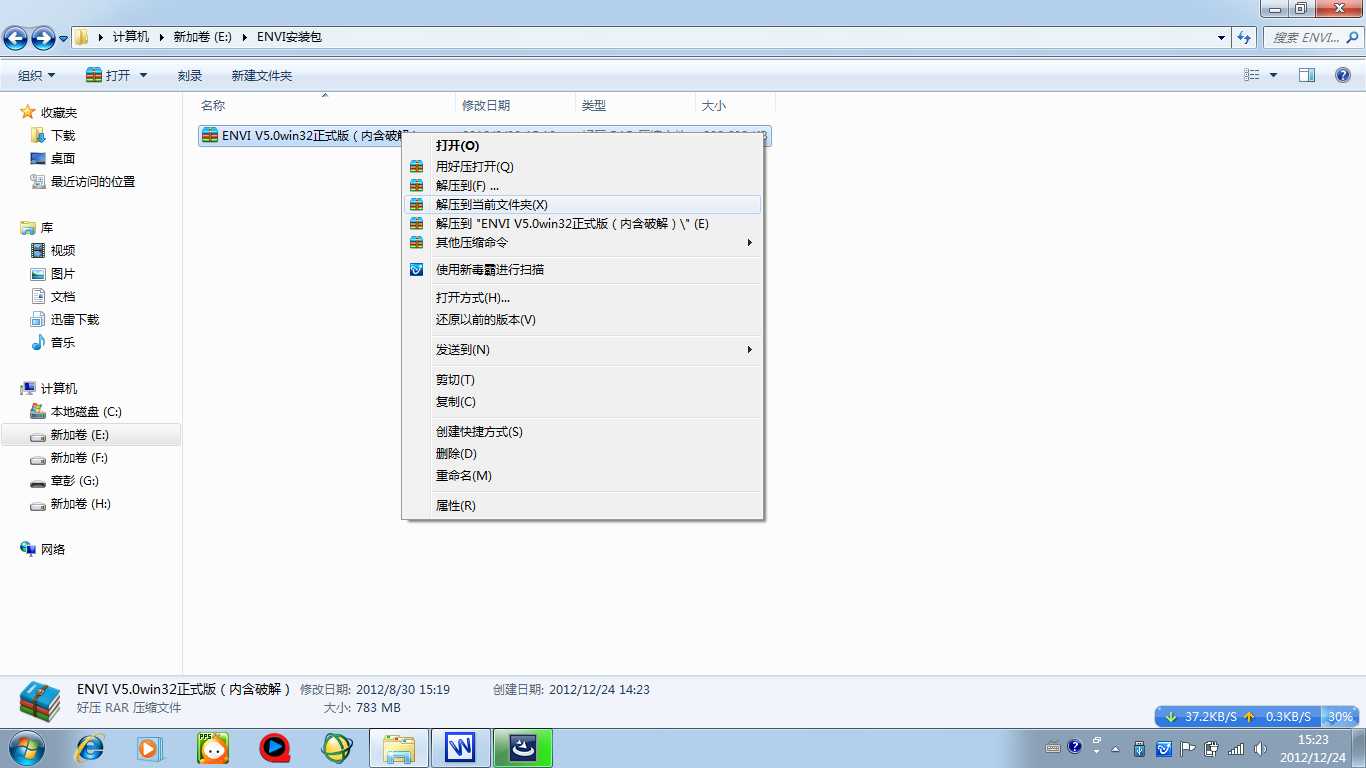Choose 解压到 "ENVI V5.0win32正式版" folder option

tap(582, 224)
